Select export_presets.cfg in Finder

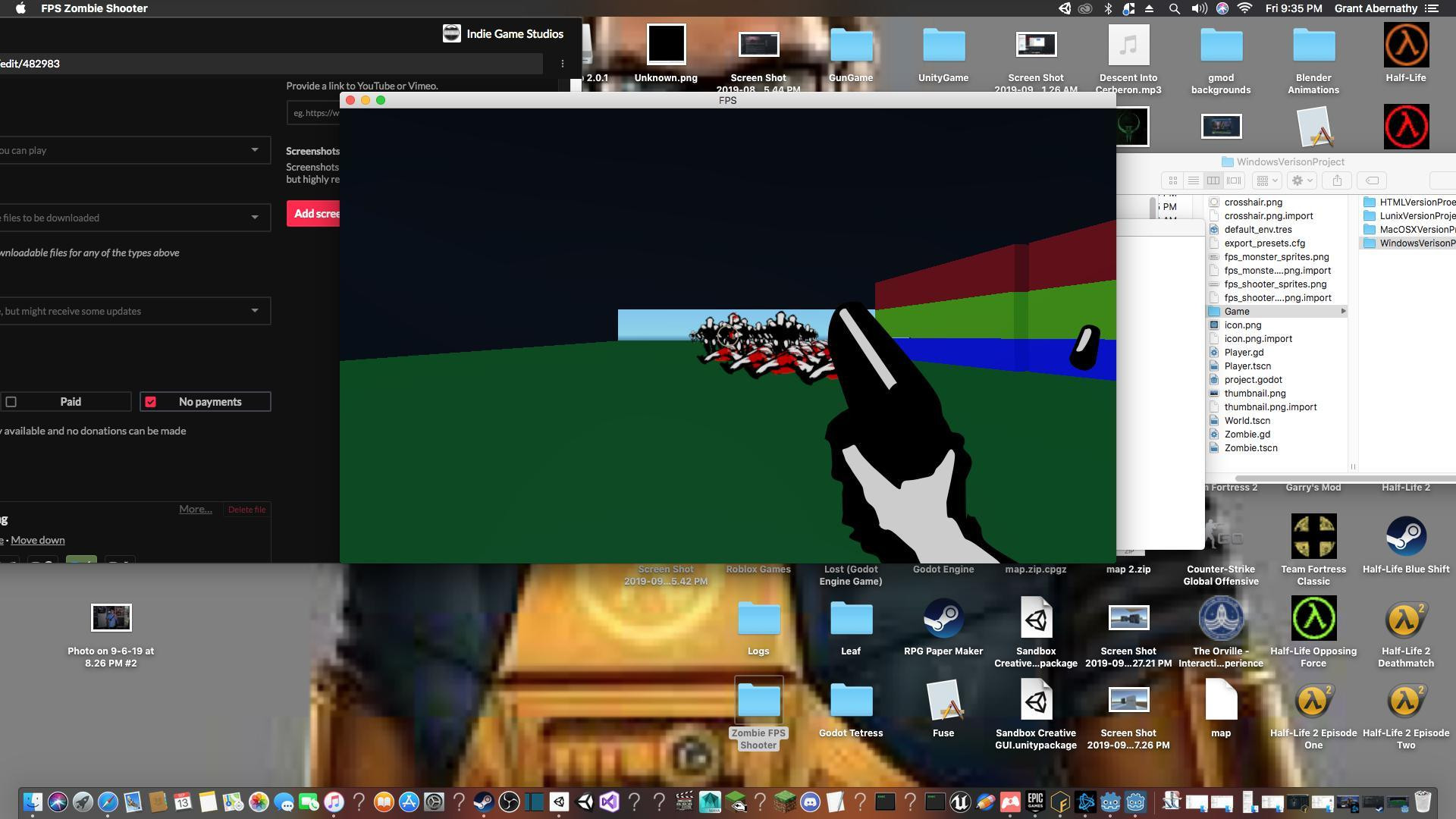[x=1264, y=243]
